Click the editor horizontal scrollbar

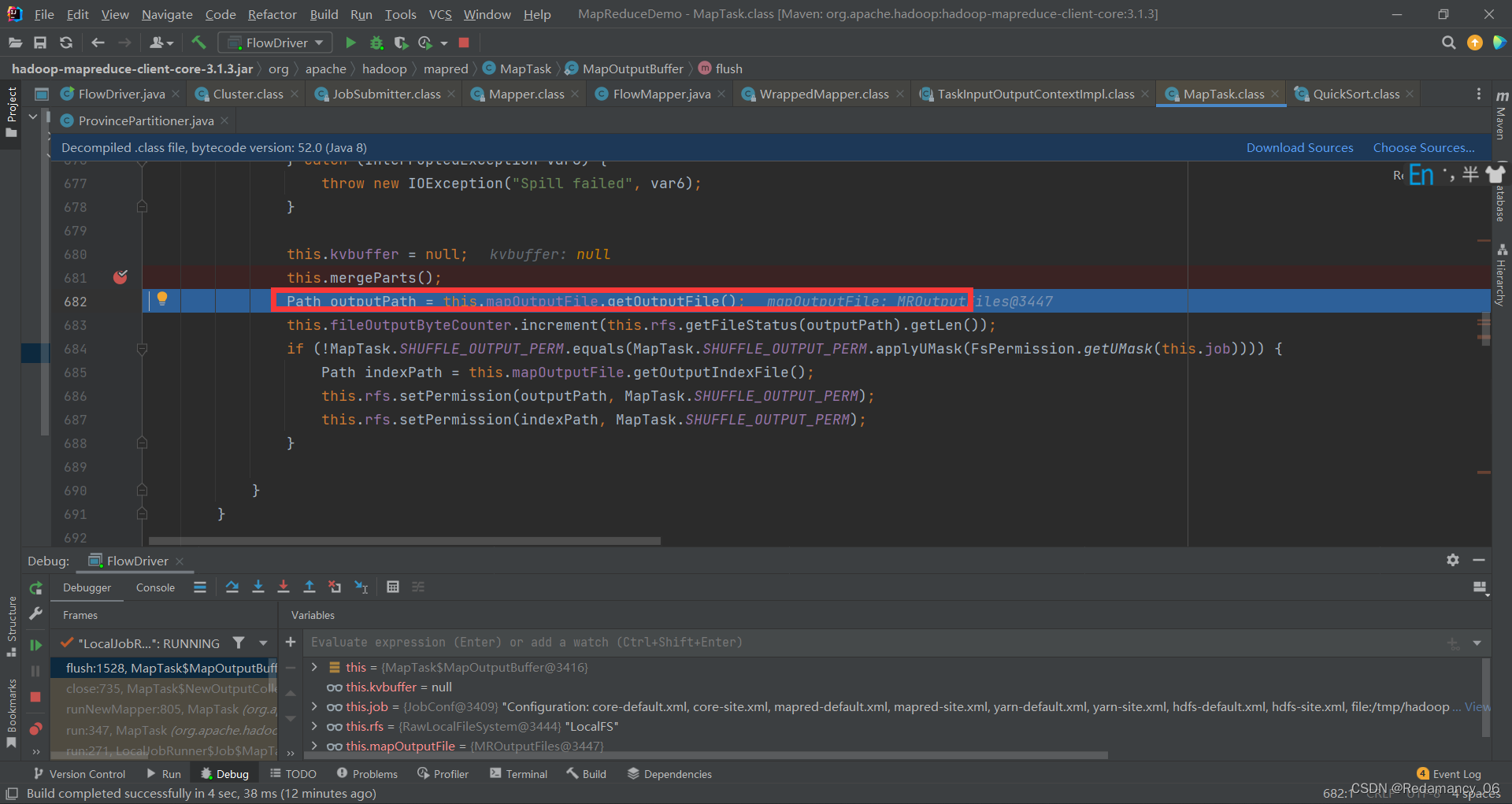point(404,541)
